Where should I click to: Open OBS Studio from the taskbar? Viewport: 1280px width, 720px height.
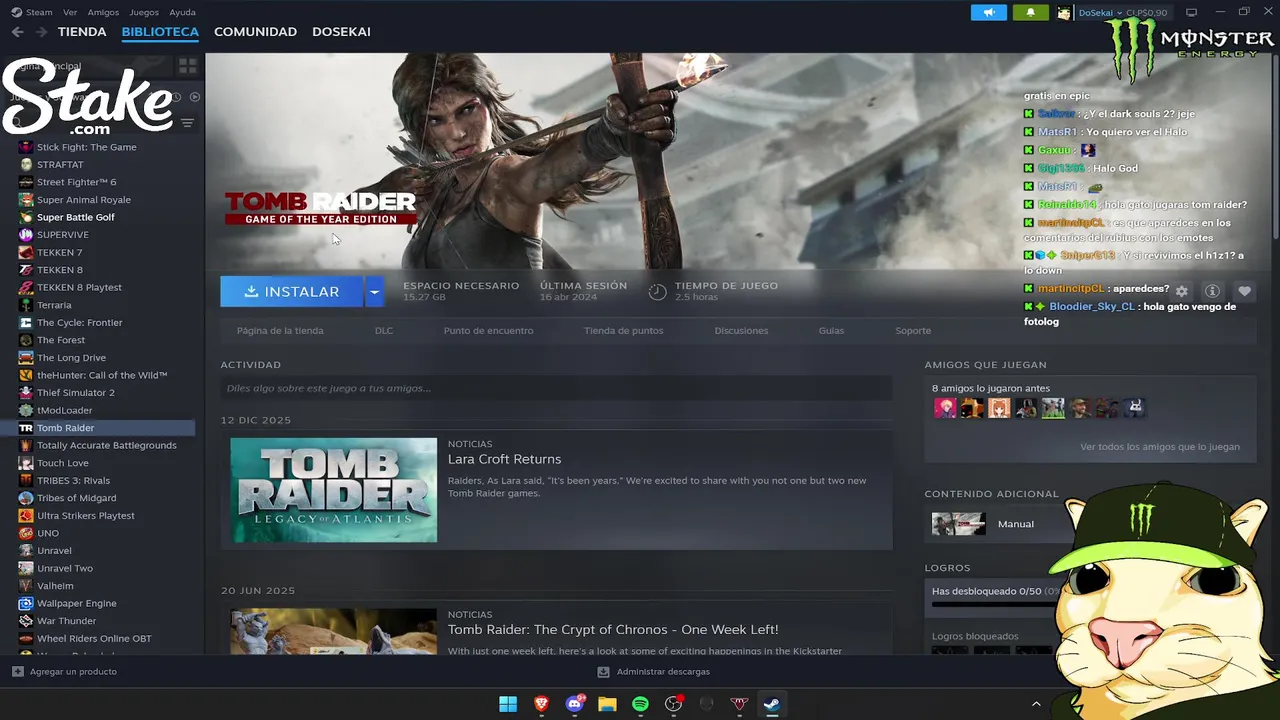[x=673, y=704]
